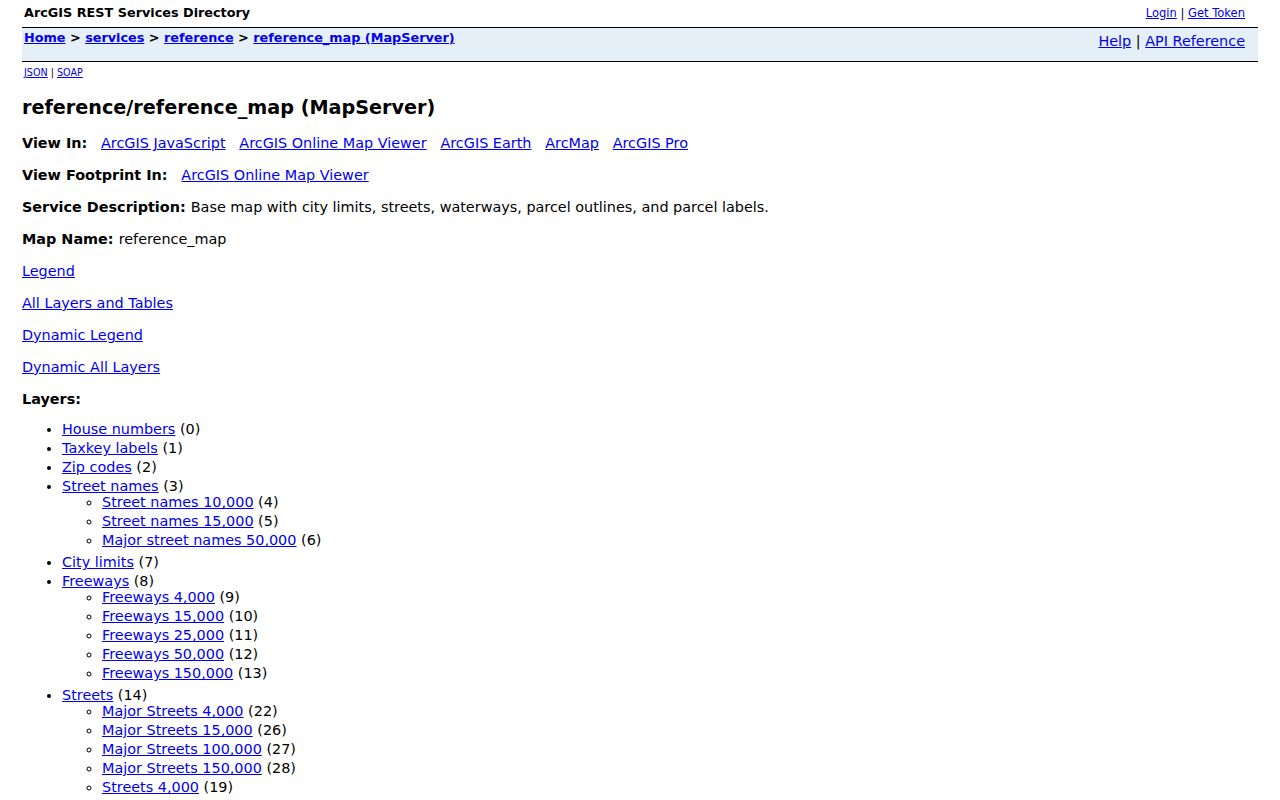Open Streets group layer

pyautogui.click(x=88, y=695)
